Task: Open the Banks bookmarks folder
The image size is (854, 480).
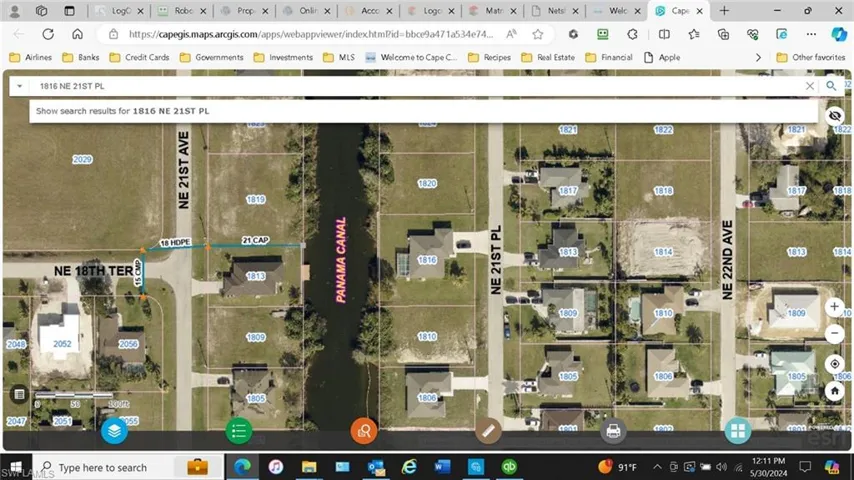Action: click(81, 57)
